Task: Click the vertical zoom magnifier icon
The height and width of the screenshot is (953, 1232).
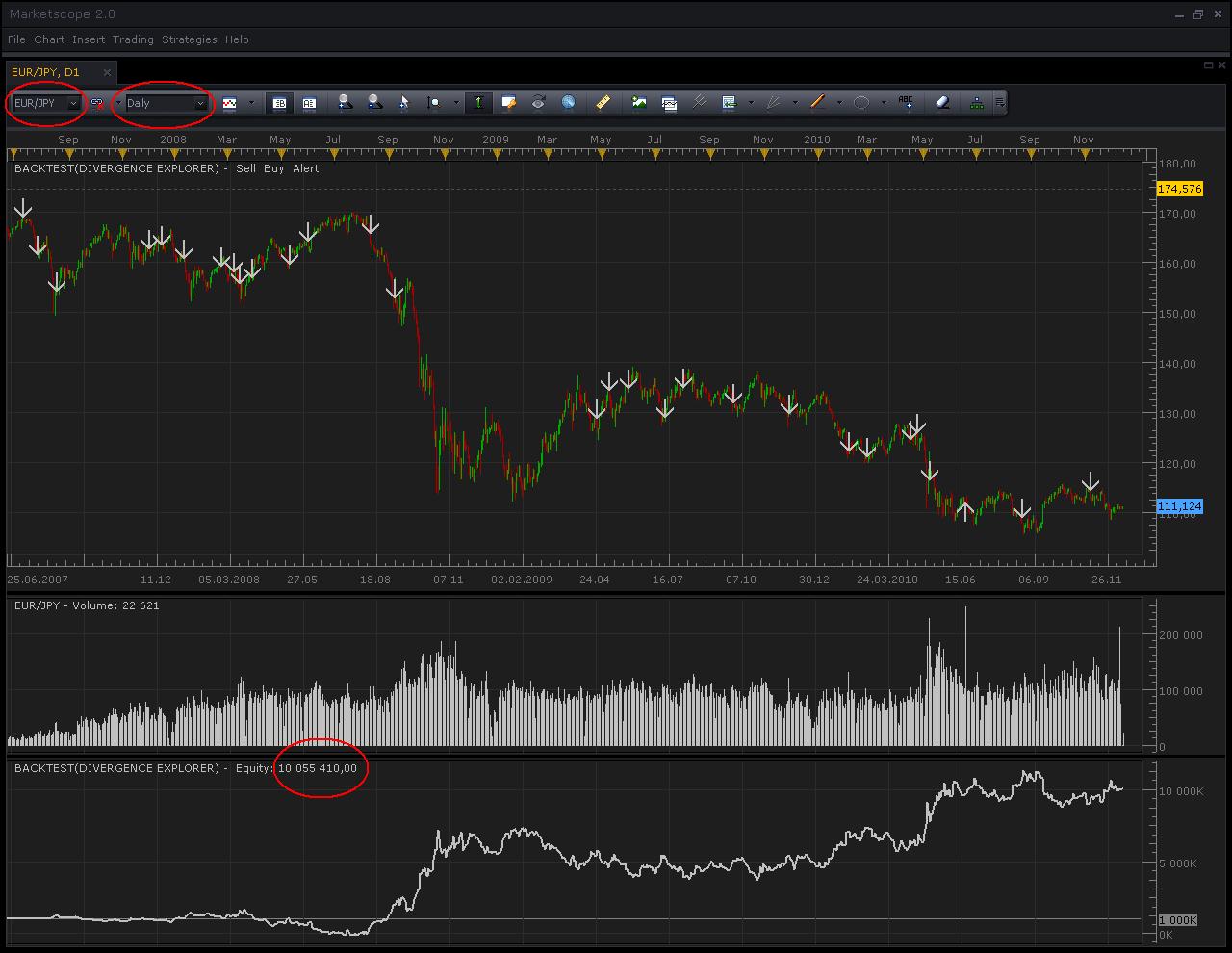Action: pos(433,103)
